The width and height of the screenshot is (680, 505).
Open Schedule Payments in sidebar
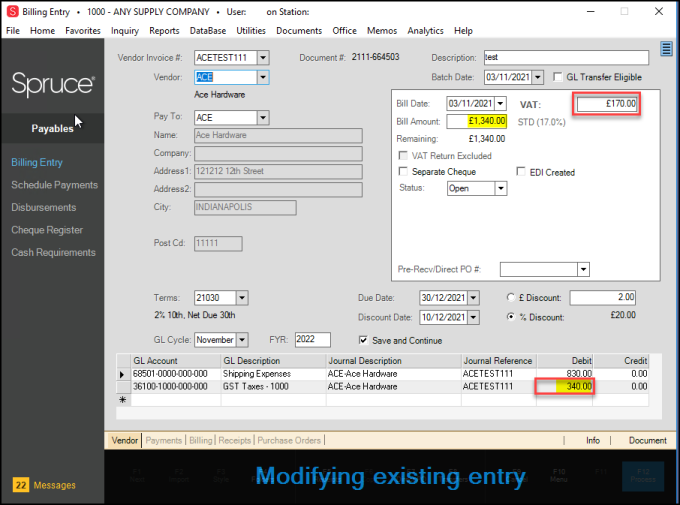[x=54, y=185]
